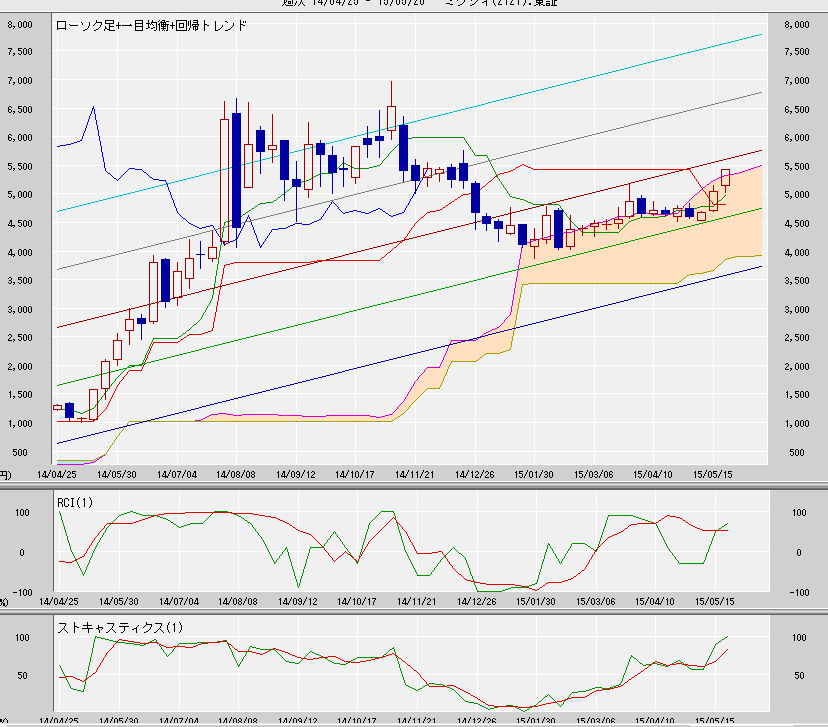The width and height of the screenshot is (828, 727).
Task: Select the last candlestick on the main chart
Action: click(725, 178)
